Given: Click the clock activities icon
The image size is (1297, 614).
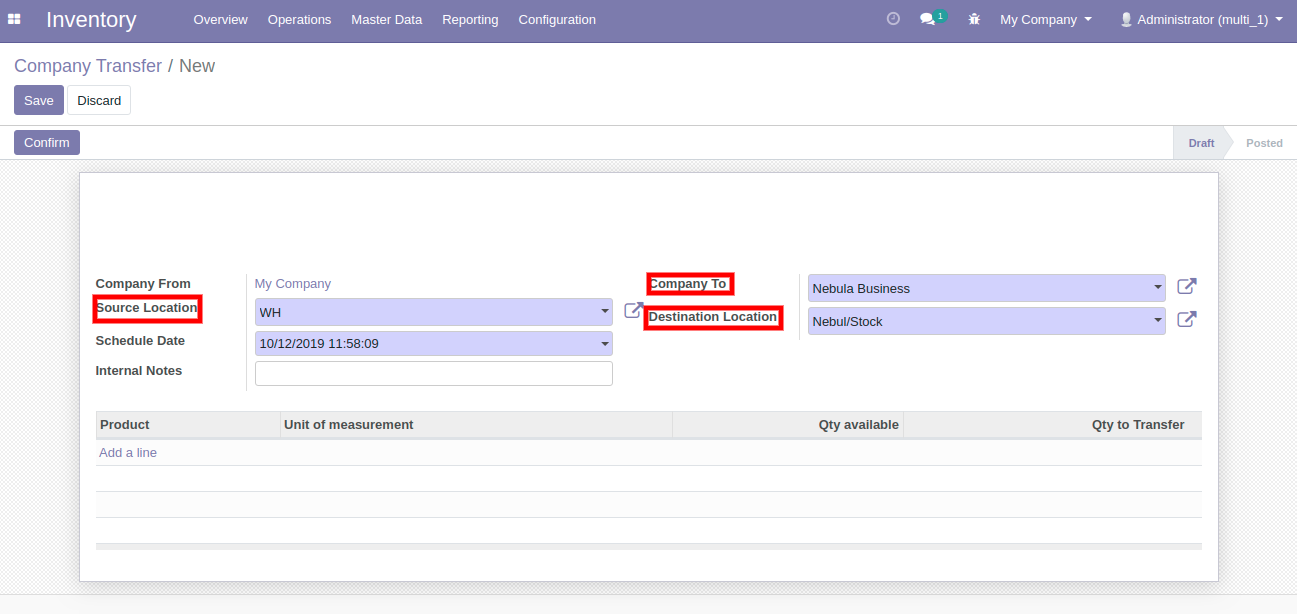Looking at the screenshot, I should (x=893, y=19).
